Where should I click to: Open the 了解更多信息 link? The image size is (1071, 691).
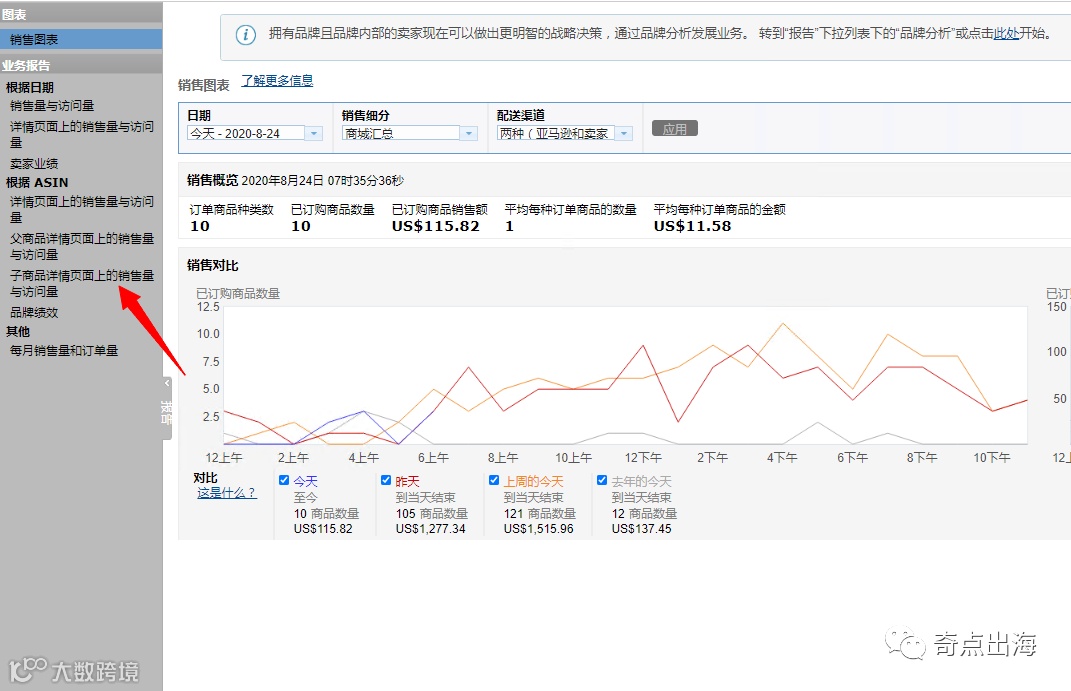[277, 81]
